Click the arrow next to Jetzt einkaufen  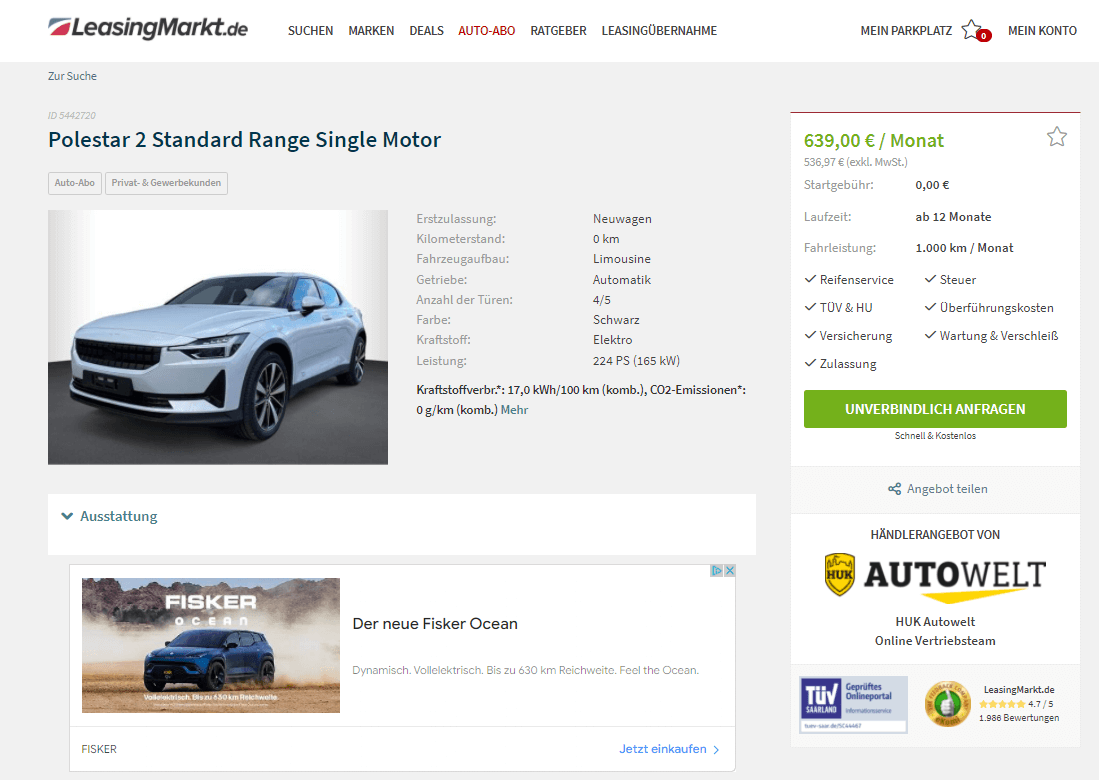pyautogui.click(x=716, y=750)
